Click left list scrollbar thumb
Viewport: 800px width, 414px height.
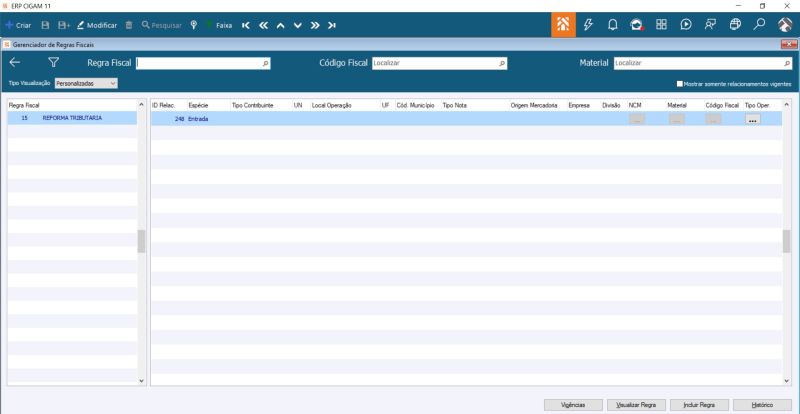[141, 241]
